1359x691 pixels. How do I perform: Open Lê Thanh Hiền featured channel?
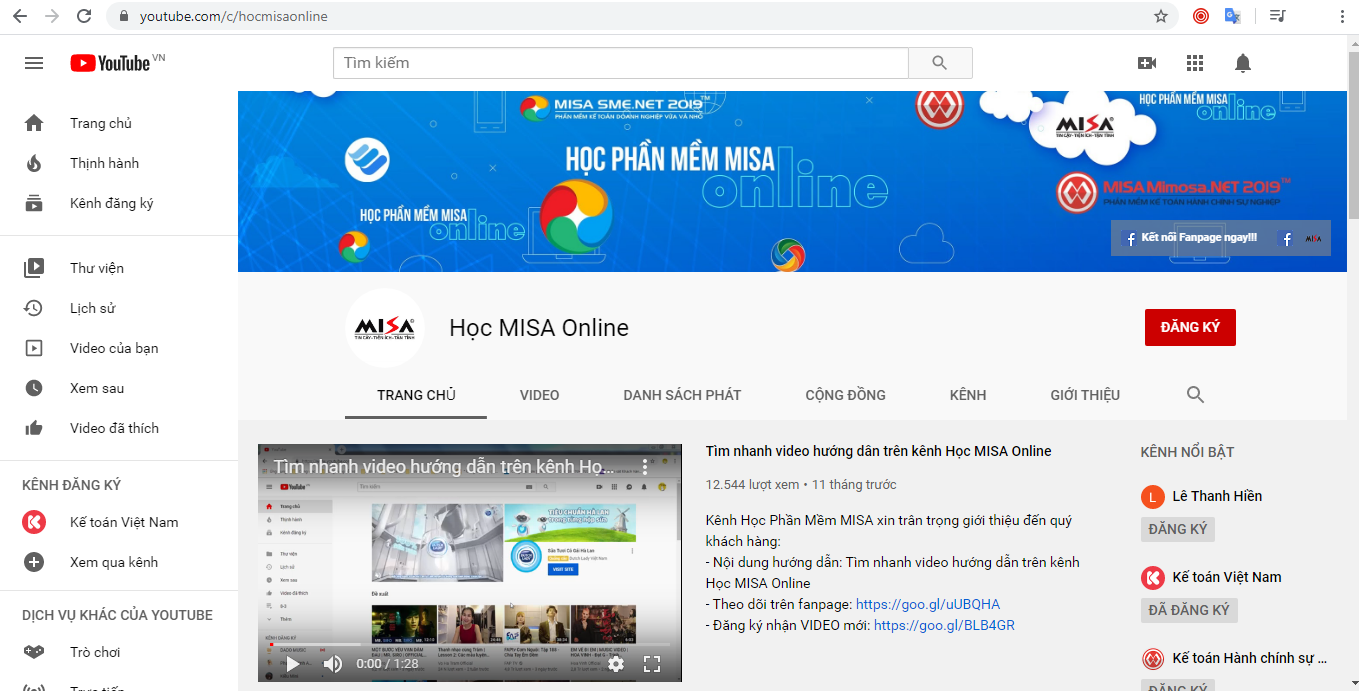click(x=1217, y=496)
